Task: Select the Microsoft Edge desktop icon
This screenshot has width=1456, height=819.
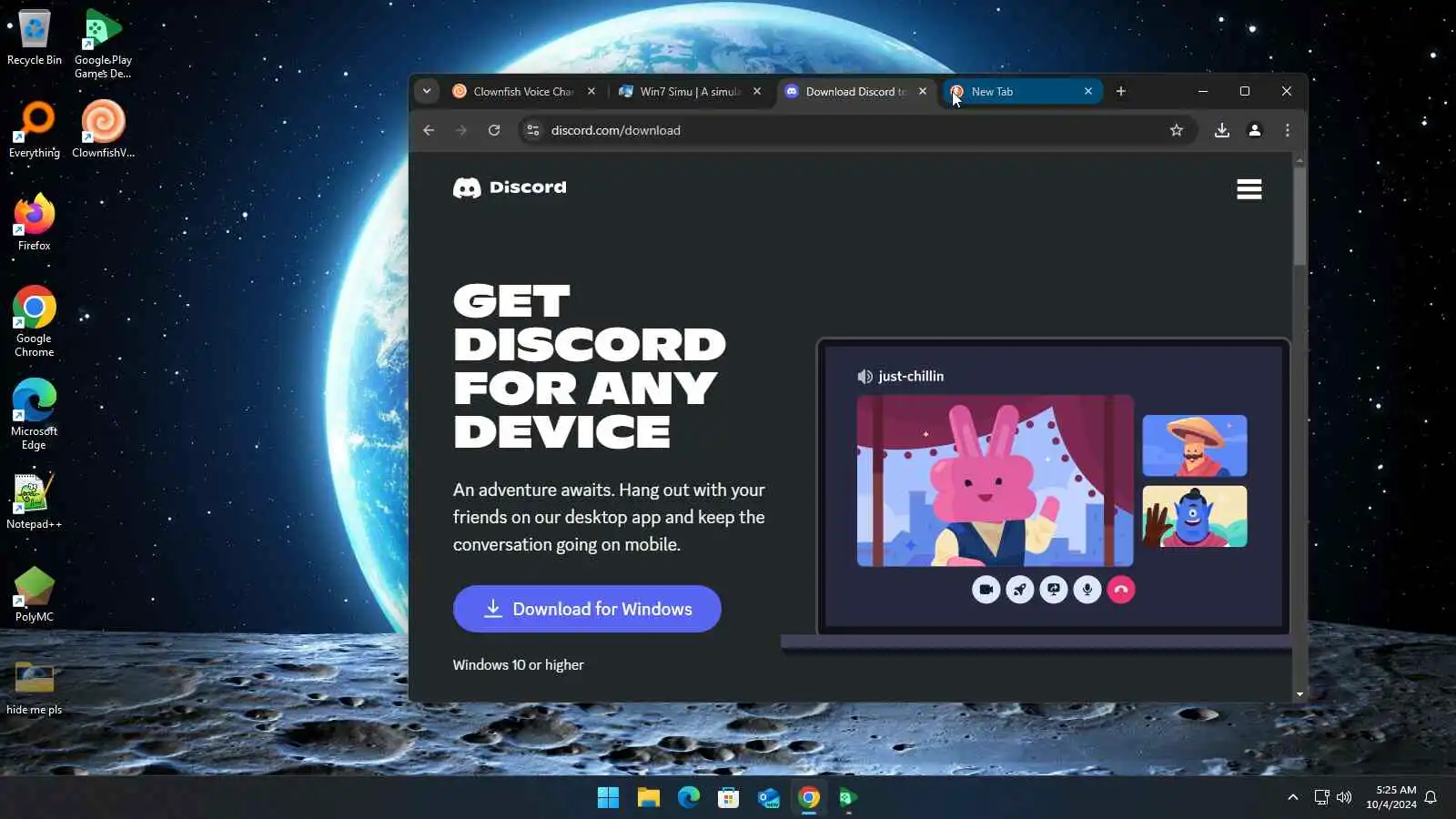Action: tap(35, 414)
